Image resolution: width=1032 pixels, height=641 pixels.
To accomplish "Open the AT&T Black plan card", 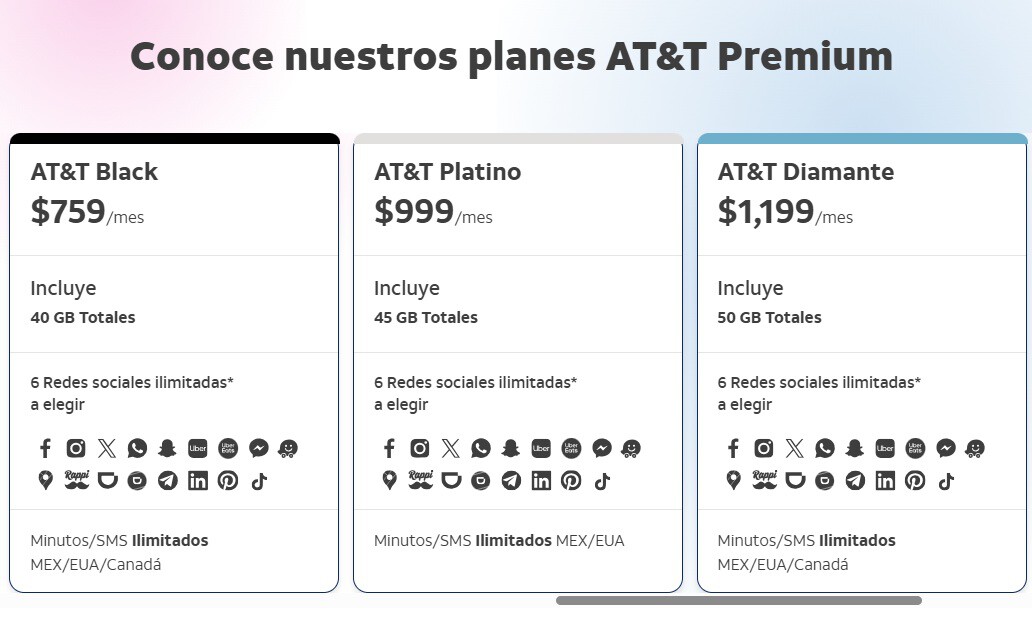I will click(x=174, y=360).
